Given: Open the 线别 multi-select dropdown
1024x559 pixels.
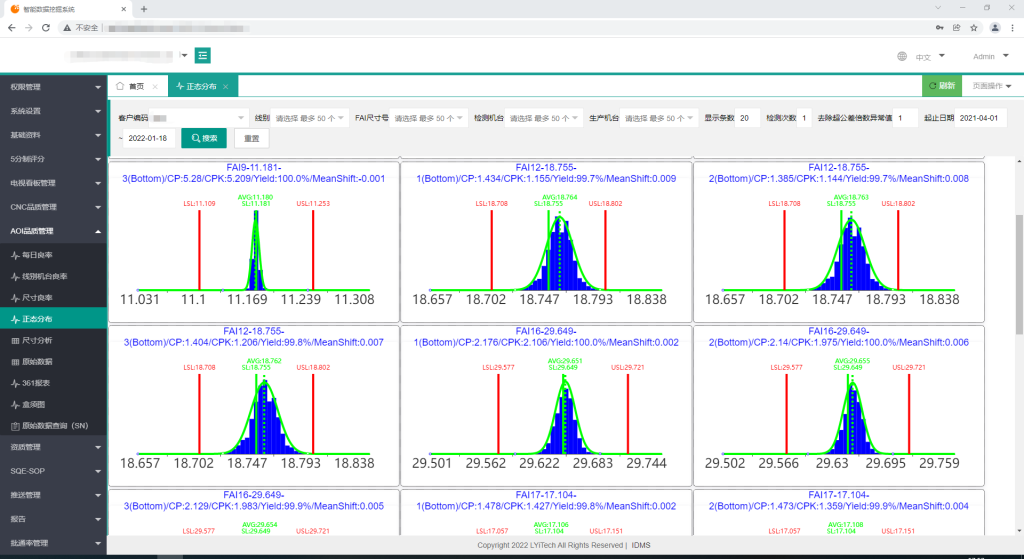Looking at the screenshot, I should coord(310,118).
